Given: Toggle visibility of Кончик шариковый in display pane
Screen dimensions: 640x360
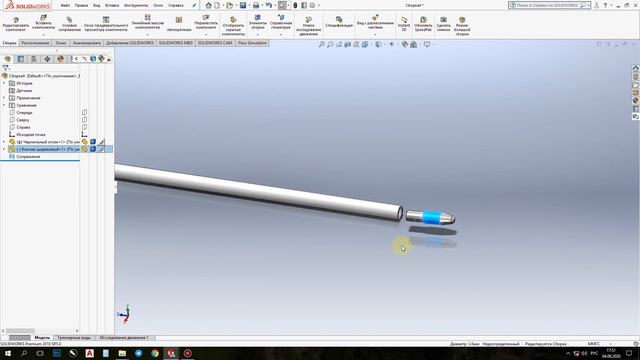Looking at the screenshot, I should point(84,149).
